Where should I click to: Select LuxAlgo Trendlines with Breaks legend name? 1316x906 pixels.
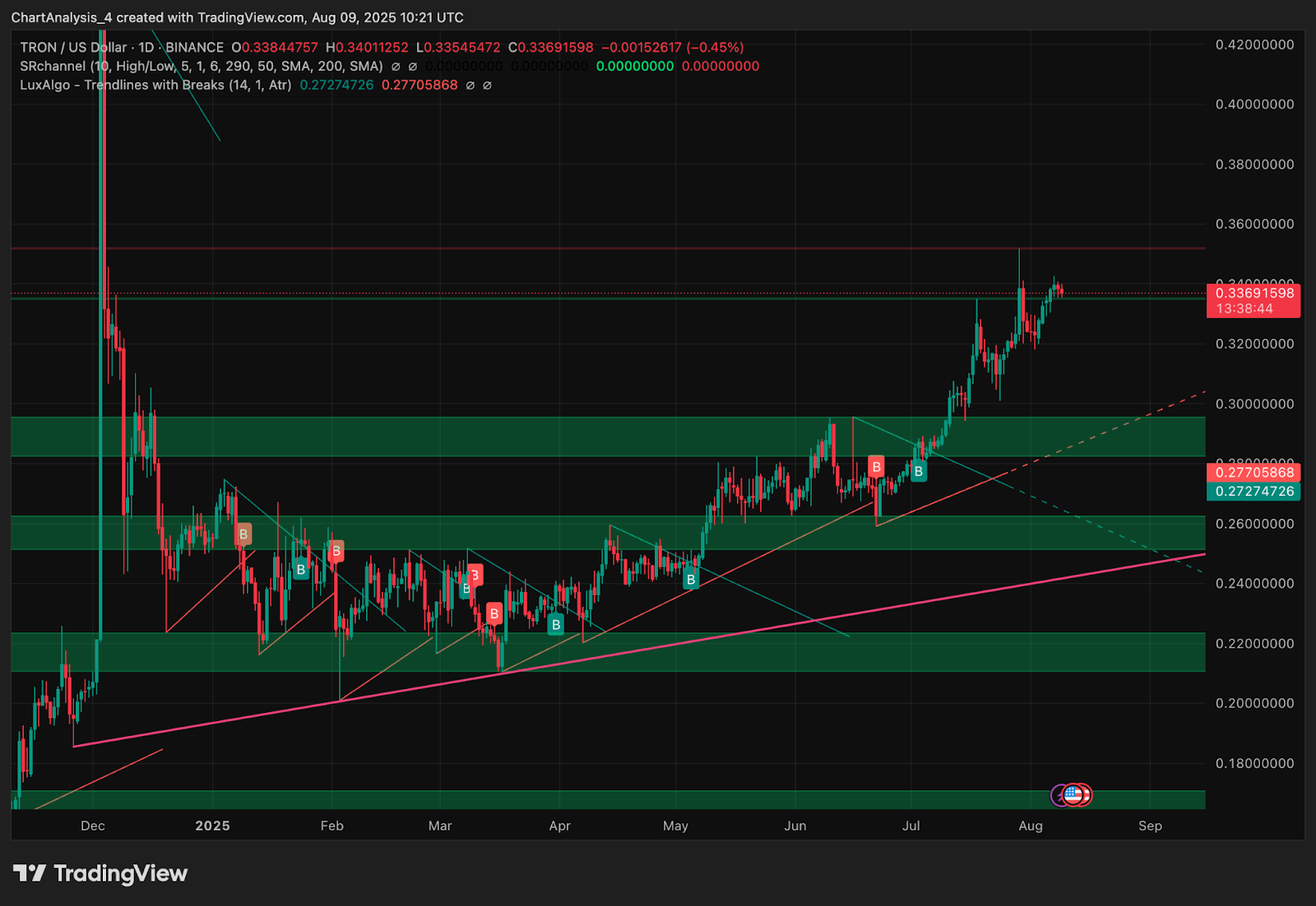(155, 86)
